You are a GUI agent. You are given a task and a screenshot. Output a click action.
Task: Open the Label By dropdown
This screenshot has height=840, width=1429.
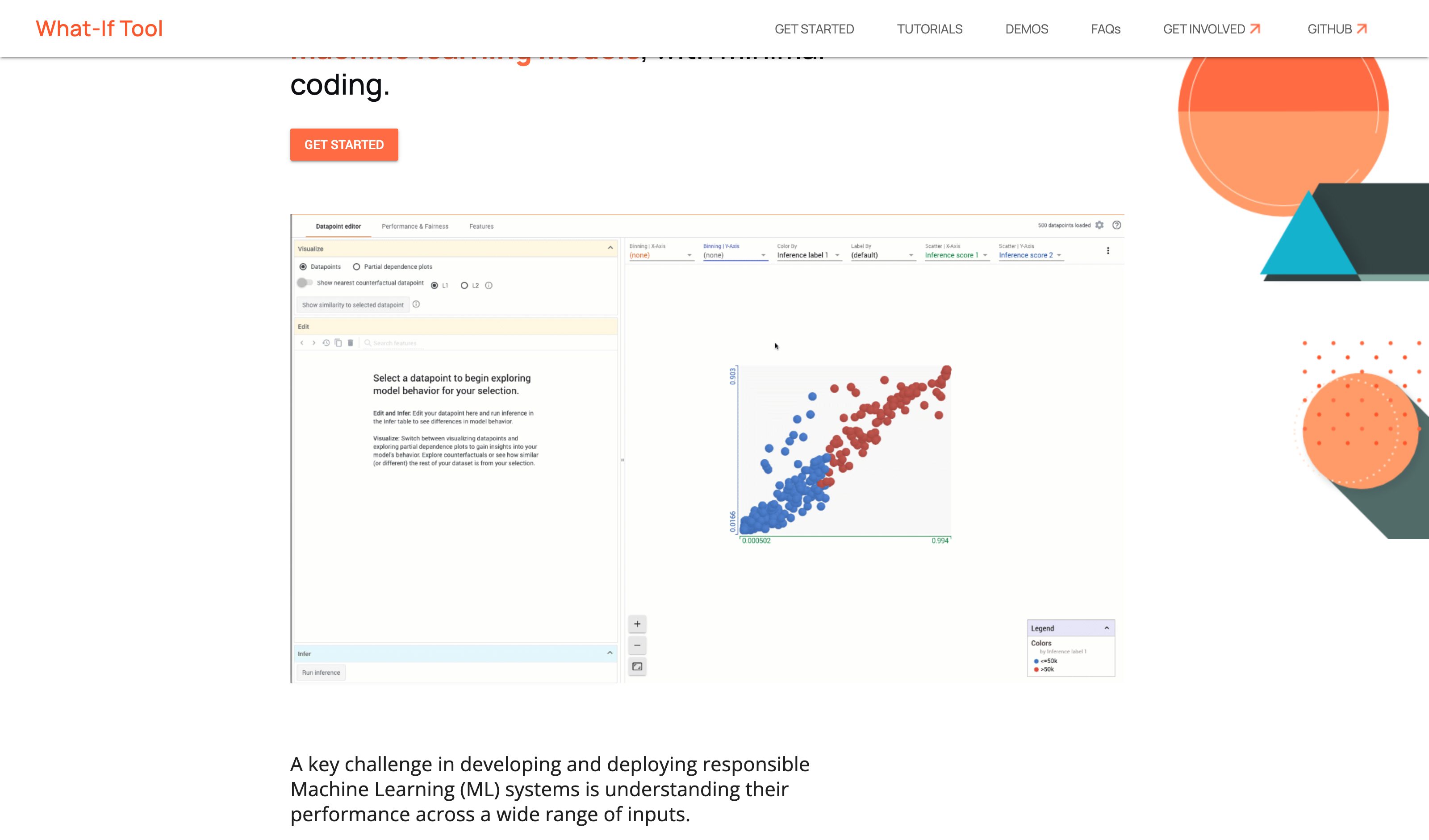click(x=883, y=255)
